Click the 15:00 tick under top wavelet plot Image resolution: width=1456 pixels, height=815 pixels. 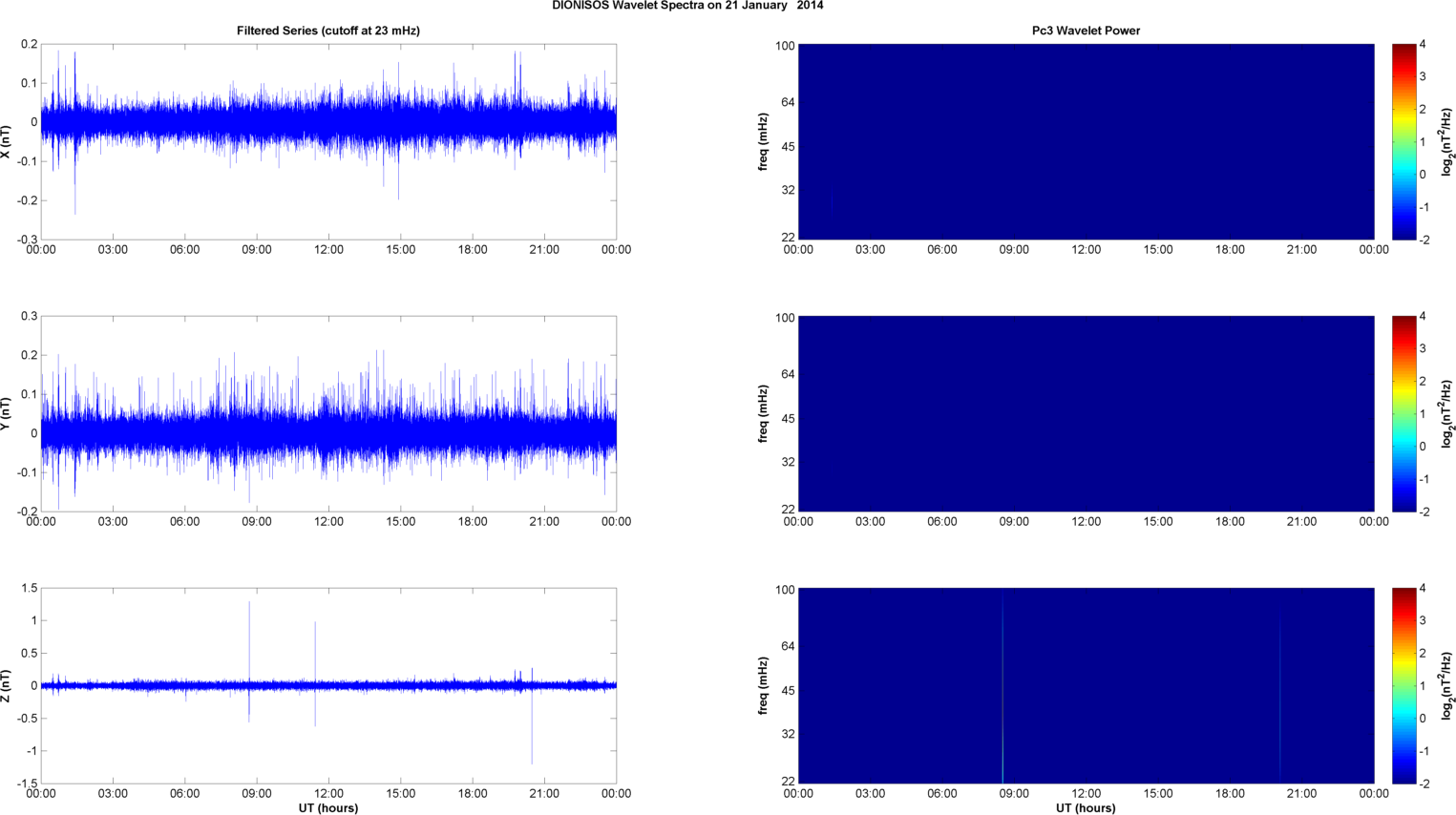click(x=1158, y=250)
